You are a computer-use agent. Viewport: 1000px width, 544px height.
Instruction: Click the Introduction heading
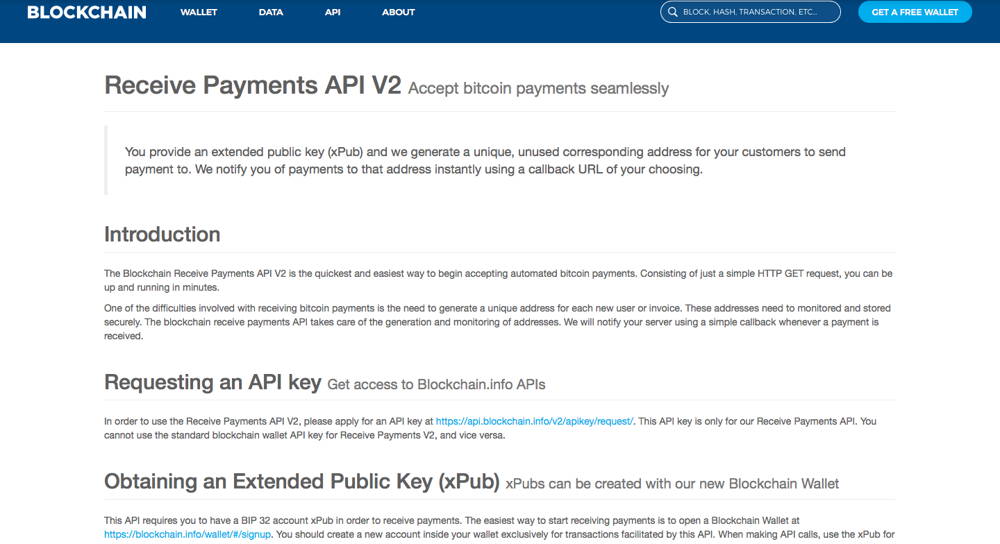pos(162,234)
